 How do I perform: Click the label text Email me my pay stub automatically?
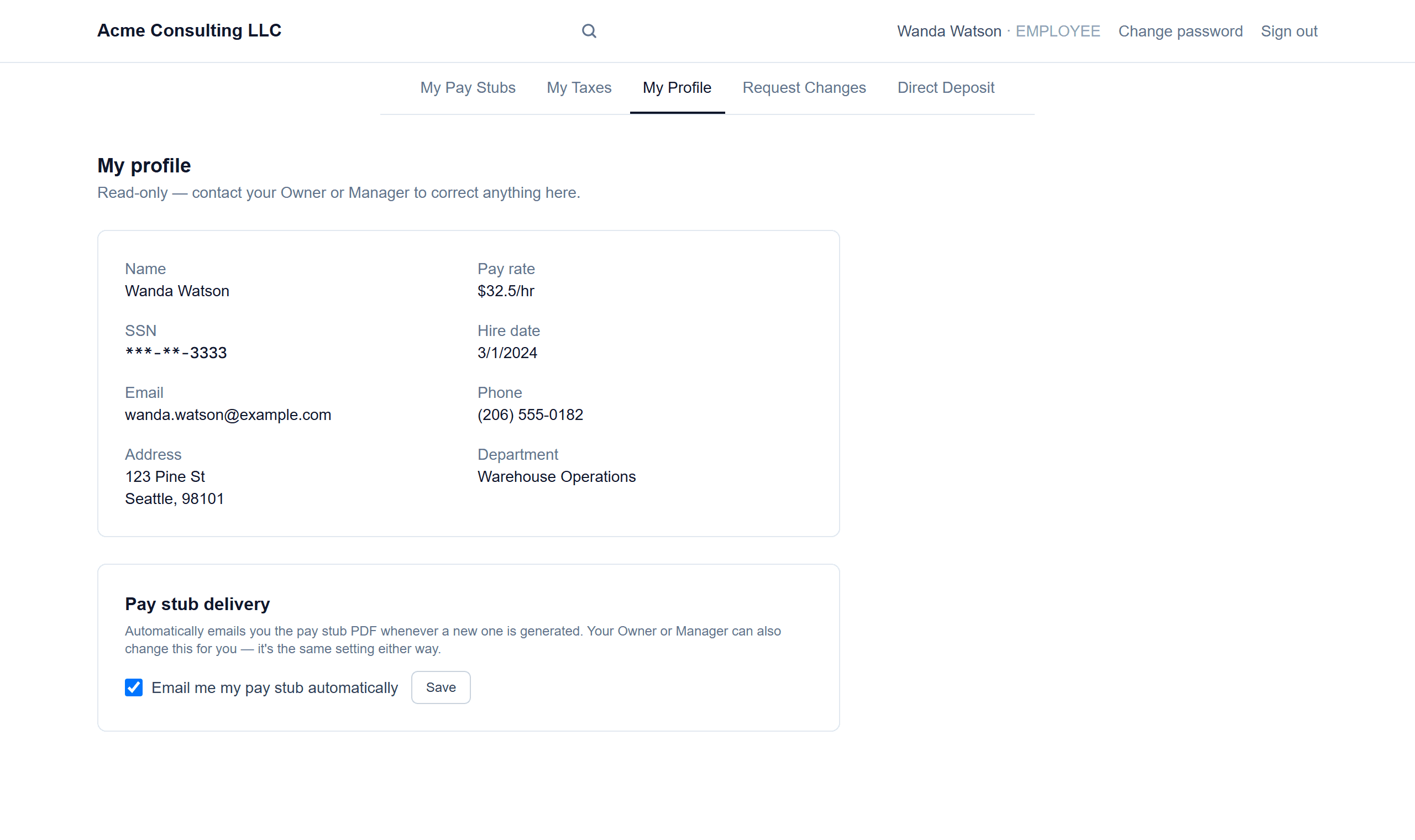[275, 687]
